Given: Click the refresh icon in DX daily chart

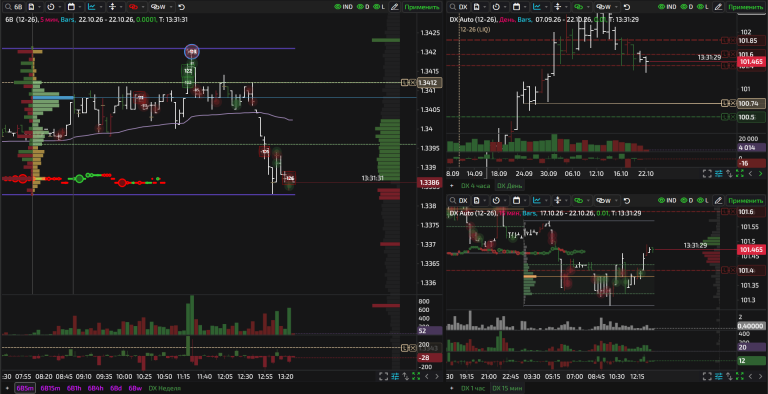Looking at the screenshot, I should pos(627,7).
